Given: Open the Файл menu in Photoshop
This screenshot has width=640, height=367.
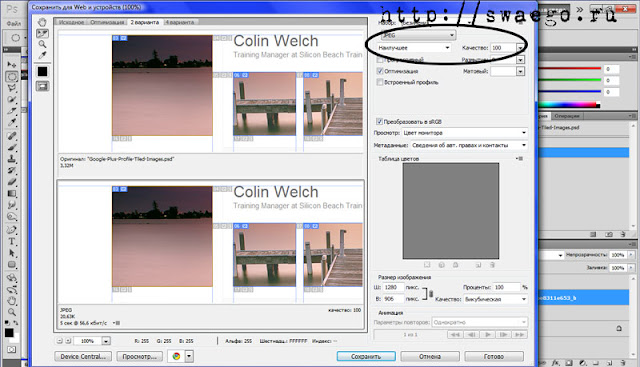Looking at the screenshot, I should [x=13, y=23].
